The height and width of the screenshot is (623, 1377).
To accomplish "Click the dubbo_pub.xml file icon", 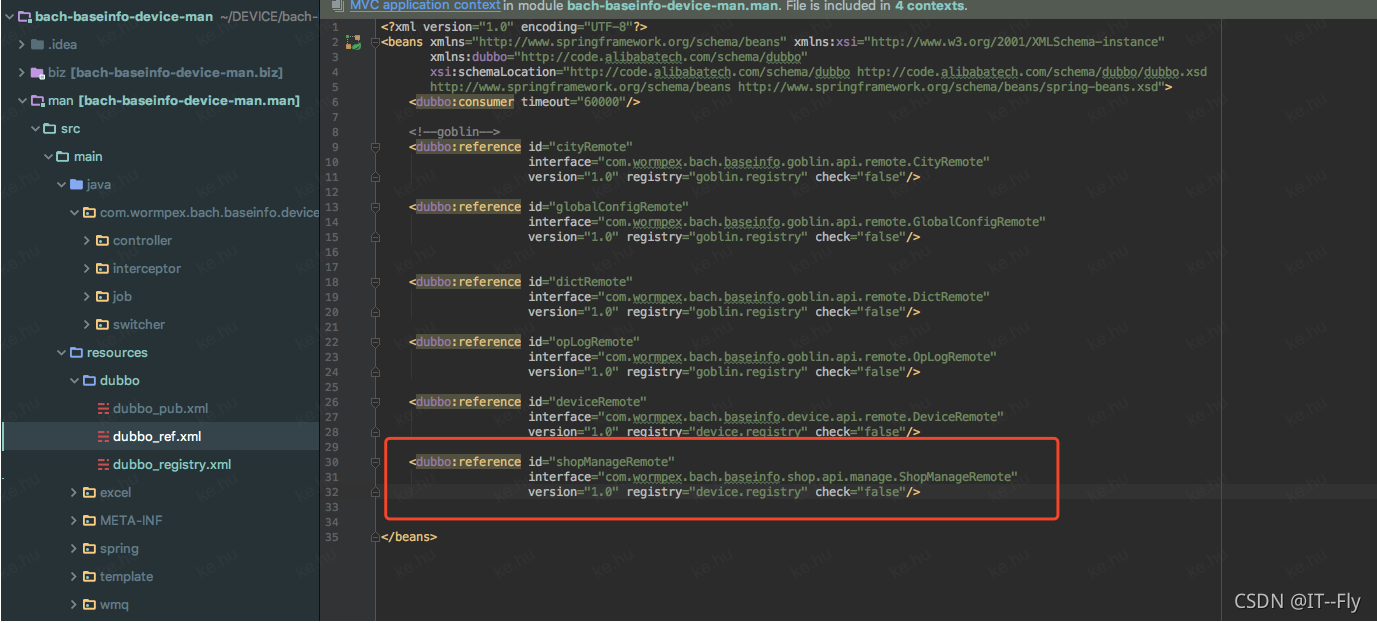I will click(103, 409).
